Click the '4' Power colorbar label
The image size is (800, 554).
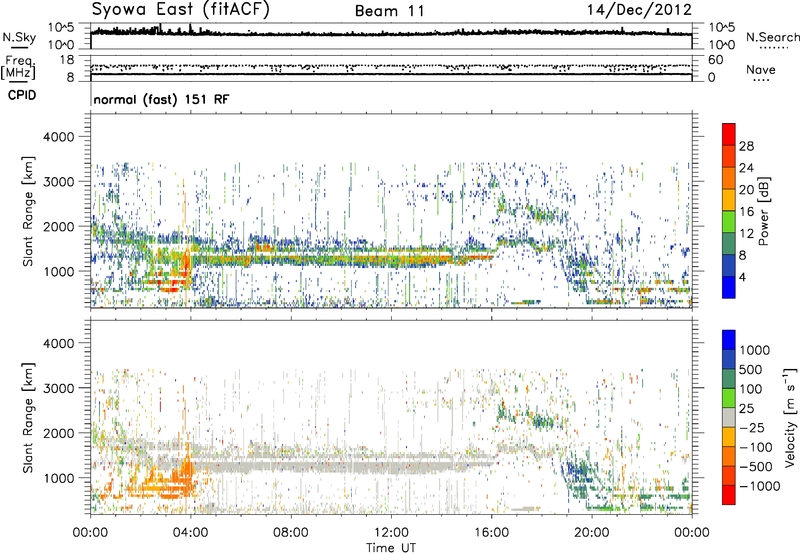[x=742, y=278]
